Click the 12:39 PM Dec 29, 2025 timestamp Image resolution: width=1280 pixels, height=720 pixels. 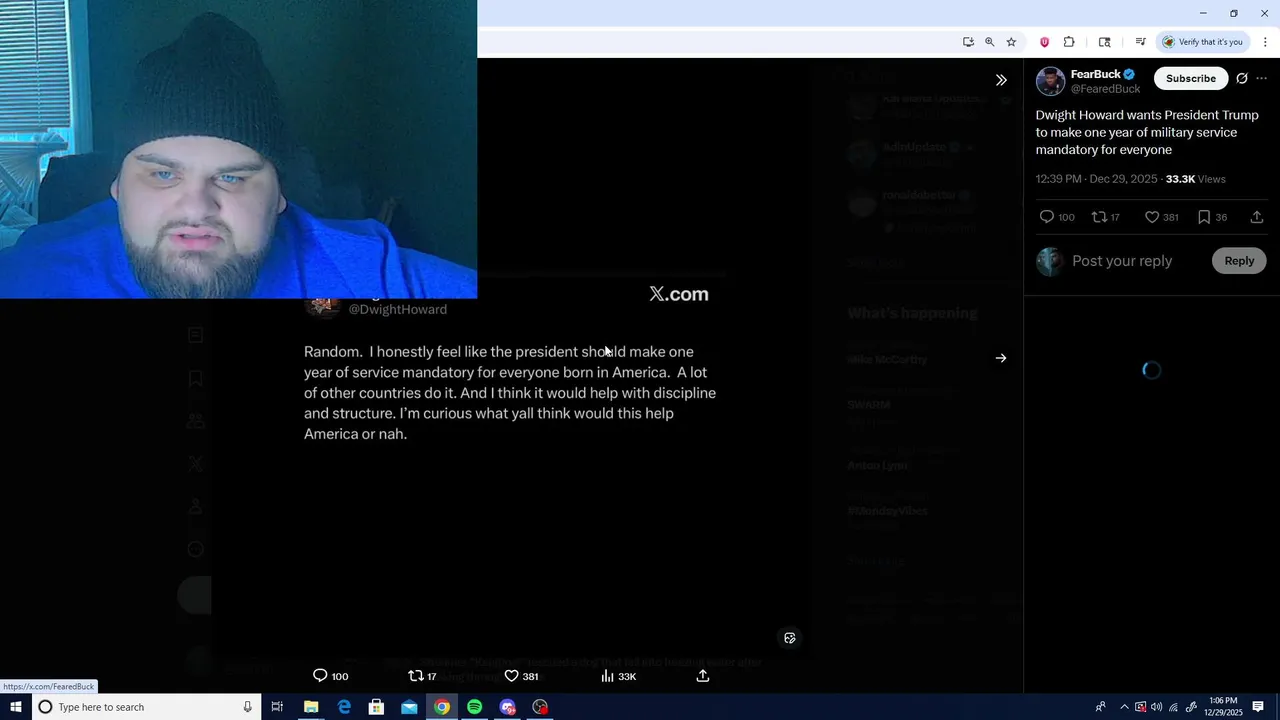point(1096,179)
